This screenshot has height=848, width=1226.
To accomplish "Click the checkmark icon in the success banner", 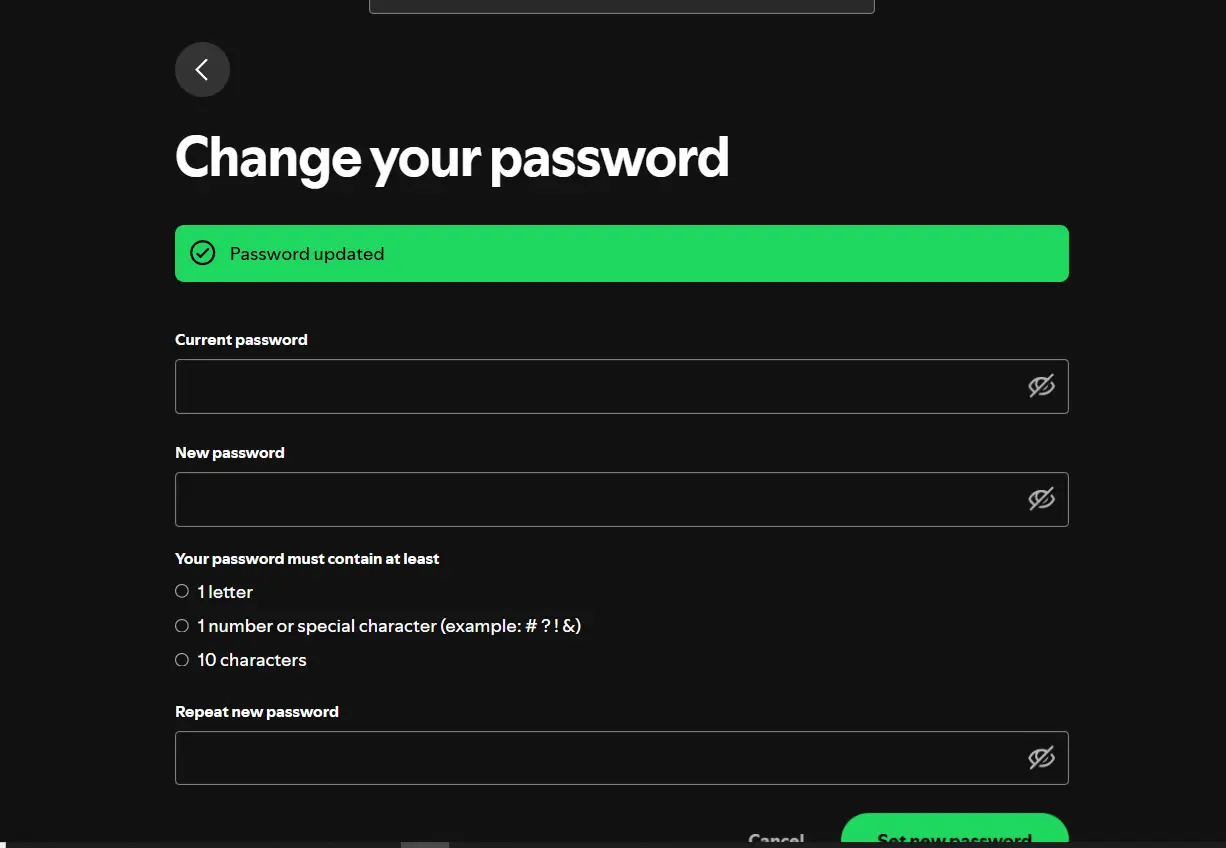I will click(203, 253).
